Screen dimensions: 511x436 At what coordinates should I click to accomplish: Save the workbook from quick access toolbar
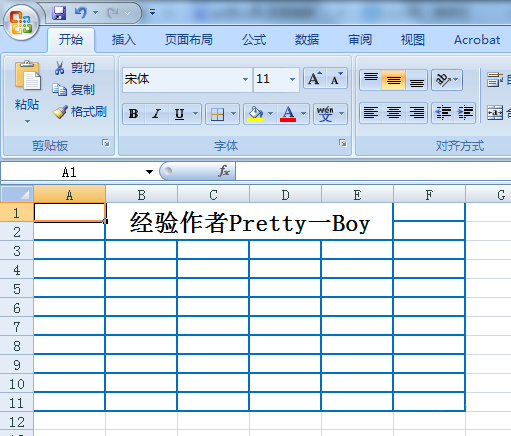point(59,13)
